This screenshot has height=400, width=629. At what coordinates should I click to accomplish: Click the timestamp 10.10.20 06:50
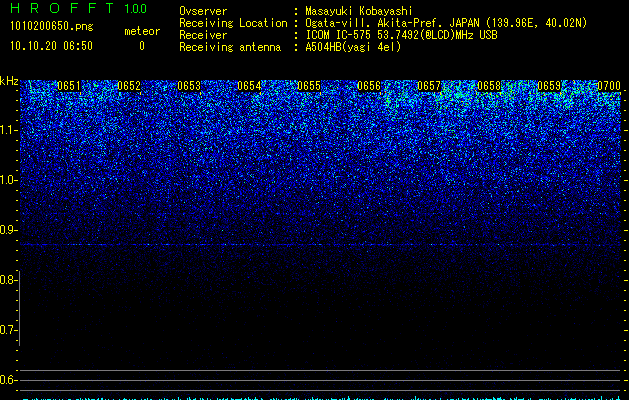coord(51,46)
